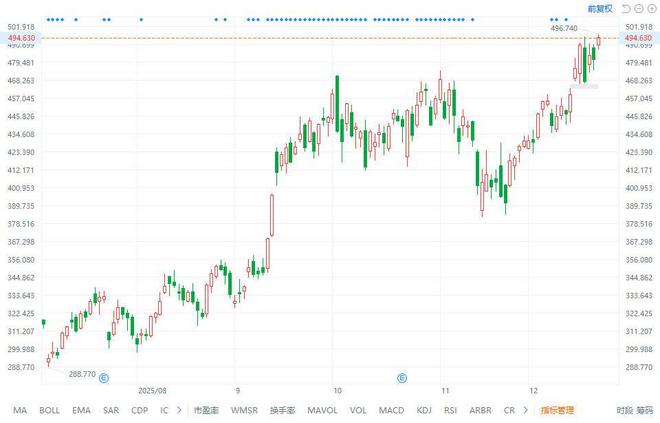
Task: Click the 494.630 current price label on right axis
Action: point(637,37)
